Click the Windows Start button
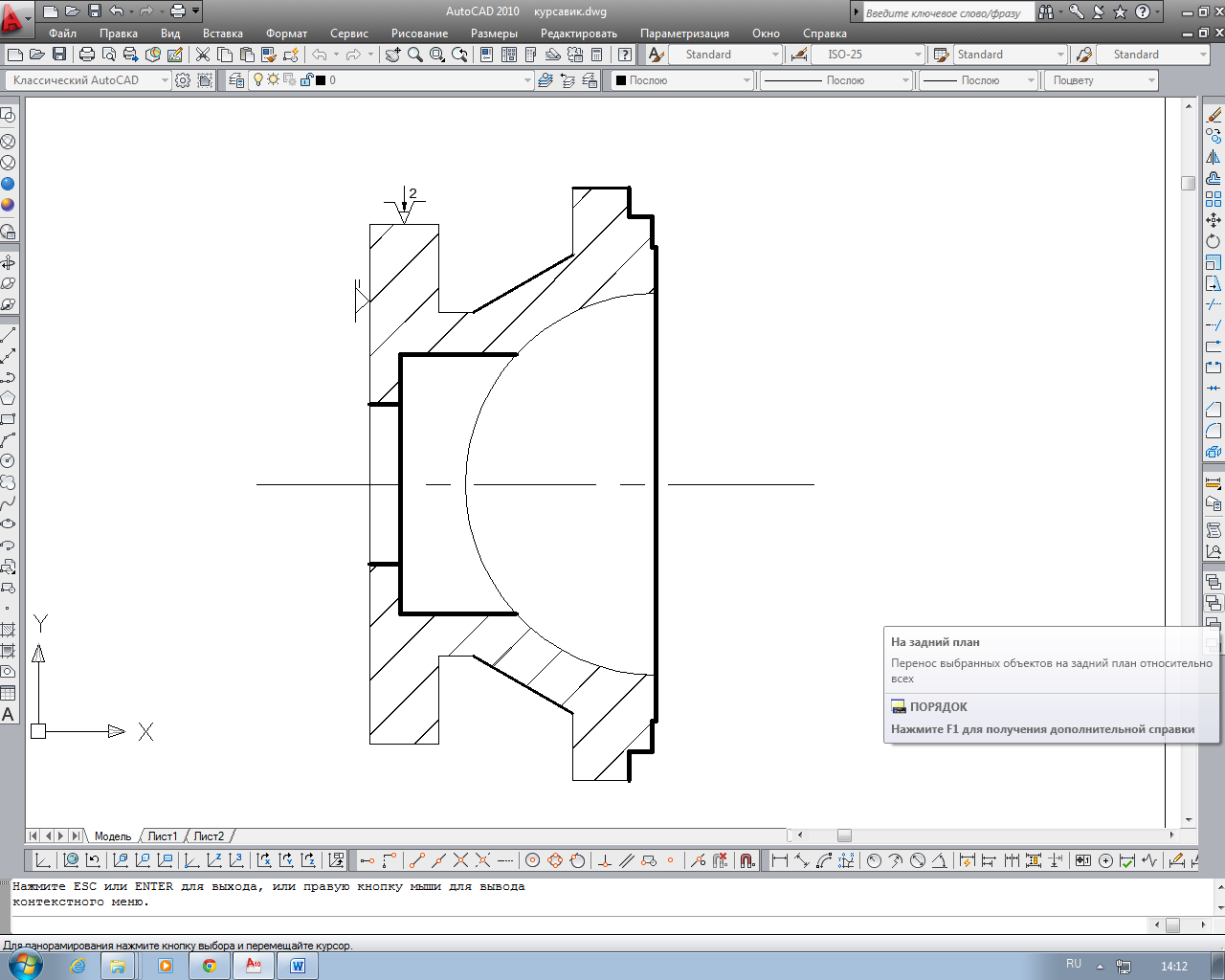The width and height of the screenshot is (1225, 980). (x=26, y=965)
